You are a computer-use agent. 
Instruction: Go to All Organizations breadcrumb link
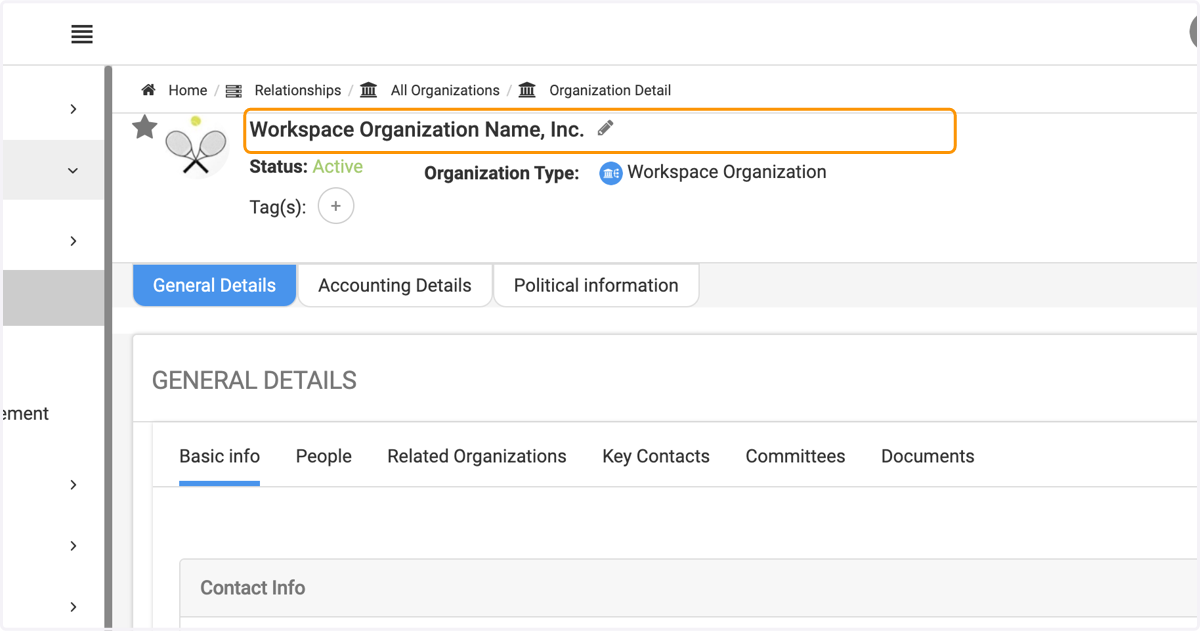coord(445,90)
